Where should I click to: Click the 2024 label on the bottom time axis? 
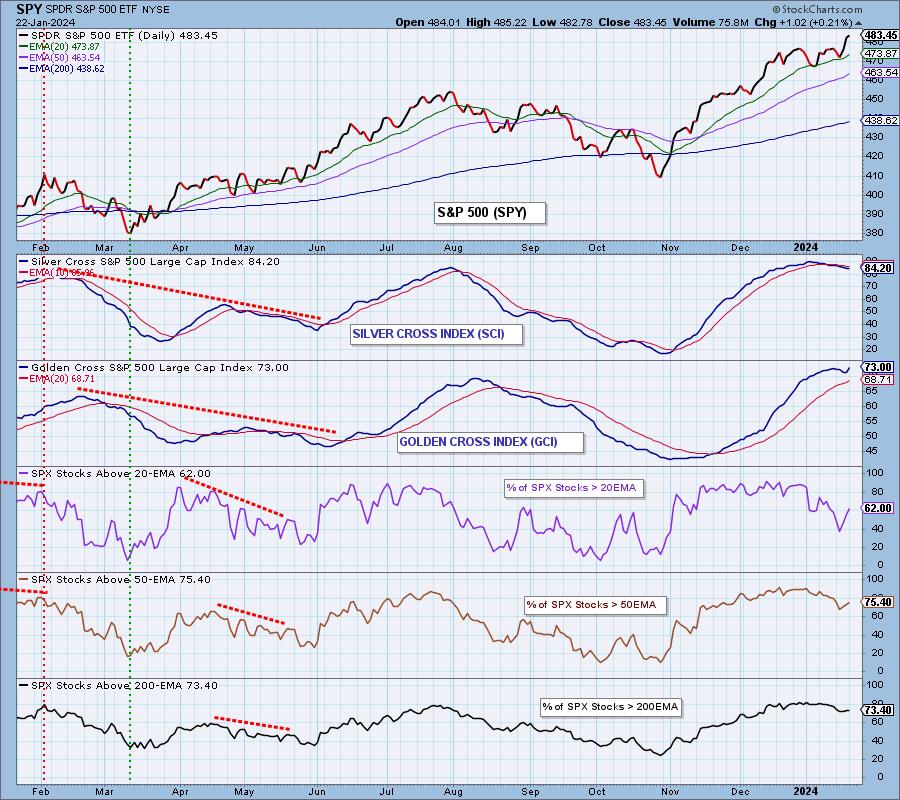click(806, 791)
